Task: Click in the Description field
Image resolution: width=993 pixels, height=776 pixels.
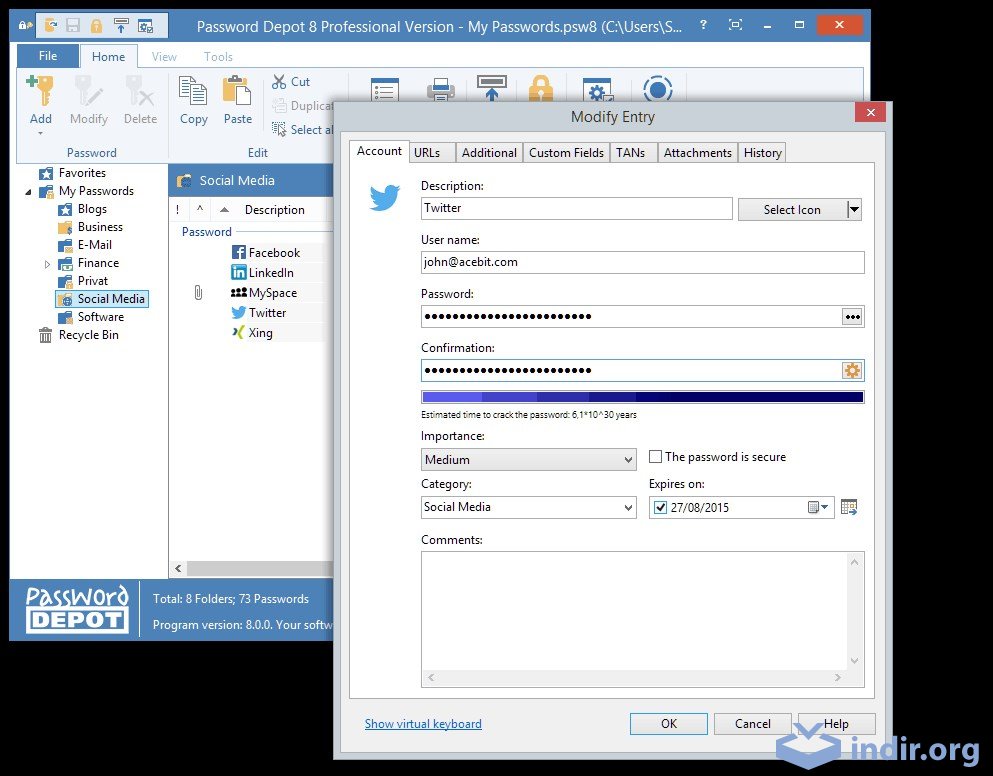Action: click(x=576, y=208)
